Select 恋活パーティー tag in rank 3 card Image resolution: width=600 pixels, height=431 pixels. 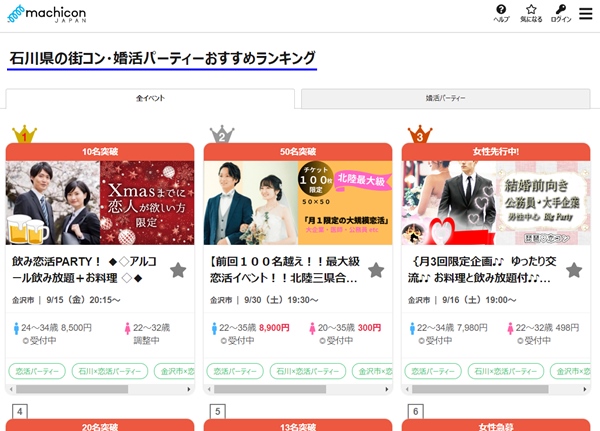[433, 371]
